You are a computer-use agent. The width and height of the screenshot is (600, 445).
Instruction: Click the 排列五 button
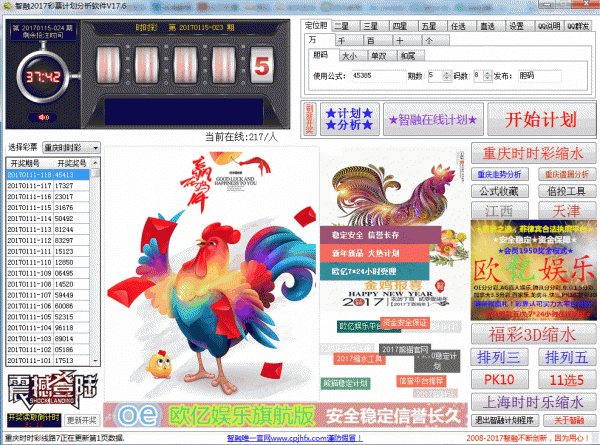[x=567, y=357]
